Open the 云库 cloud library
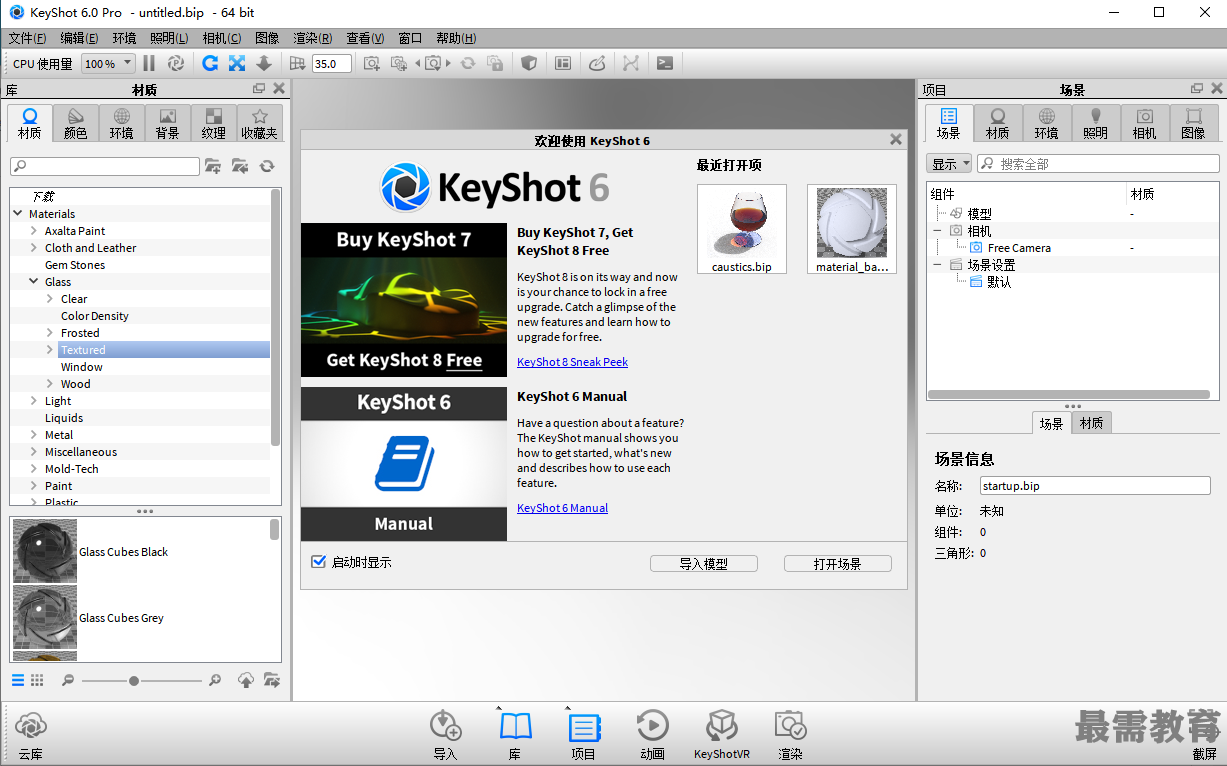Screen dimensions: 1227x766 pos(30,734)
